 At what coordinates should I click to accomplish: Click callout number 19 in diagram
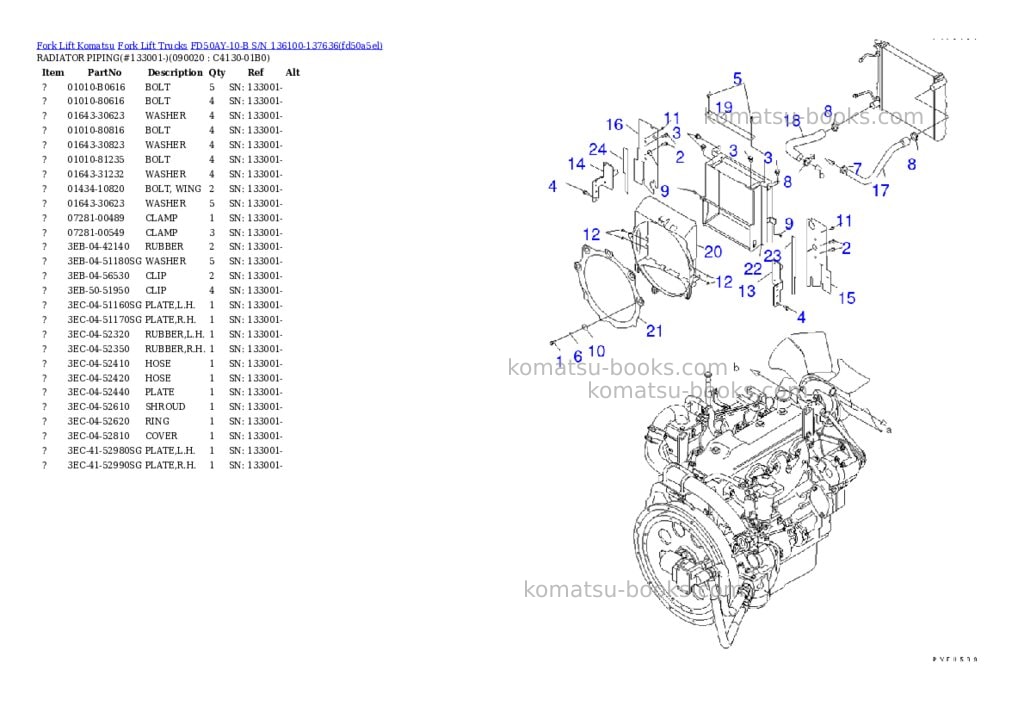[724, 107]
